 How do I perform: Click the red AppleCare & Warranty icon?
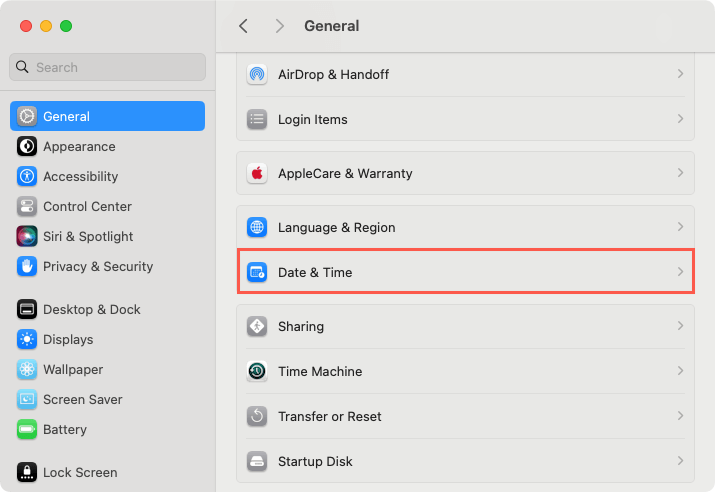pos(257,173)
